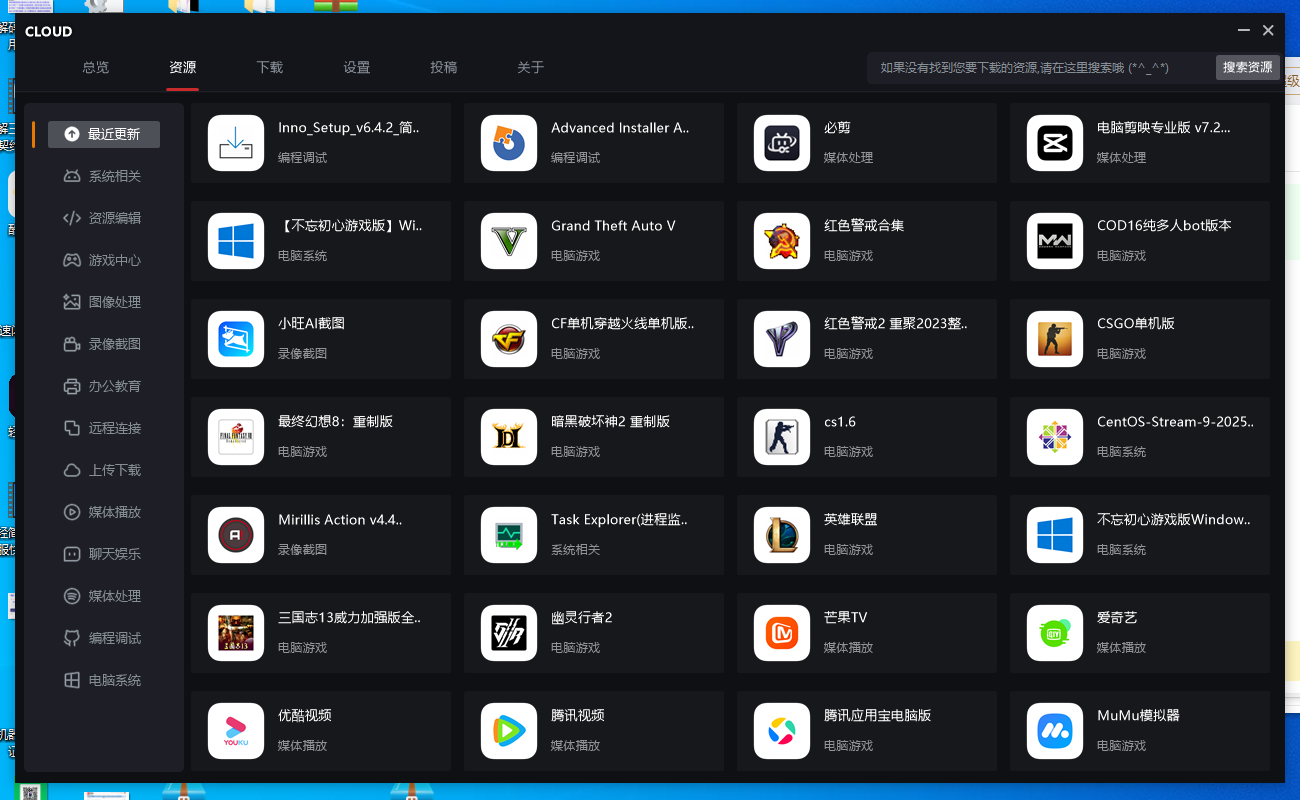Open the 录像截图 sidebar category
1300x800 pixels.
click(x=104, y=344)
